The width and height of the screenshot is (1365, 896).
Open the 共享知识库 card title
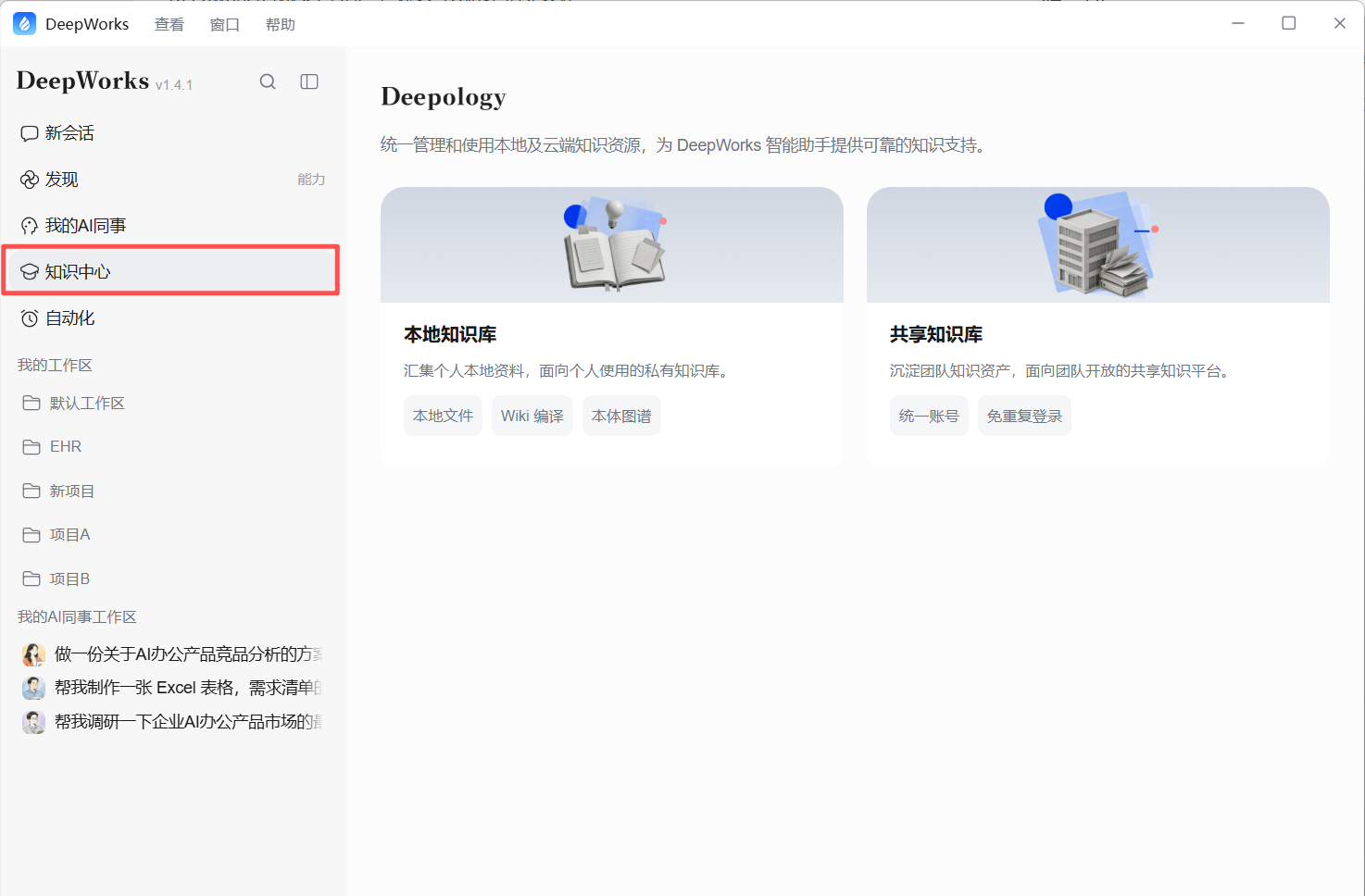(x=936, y=334)
